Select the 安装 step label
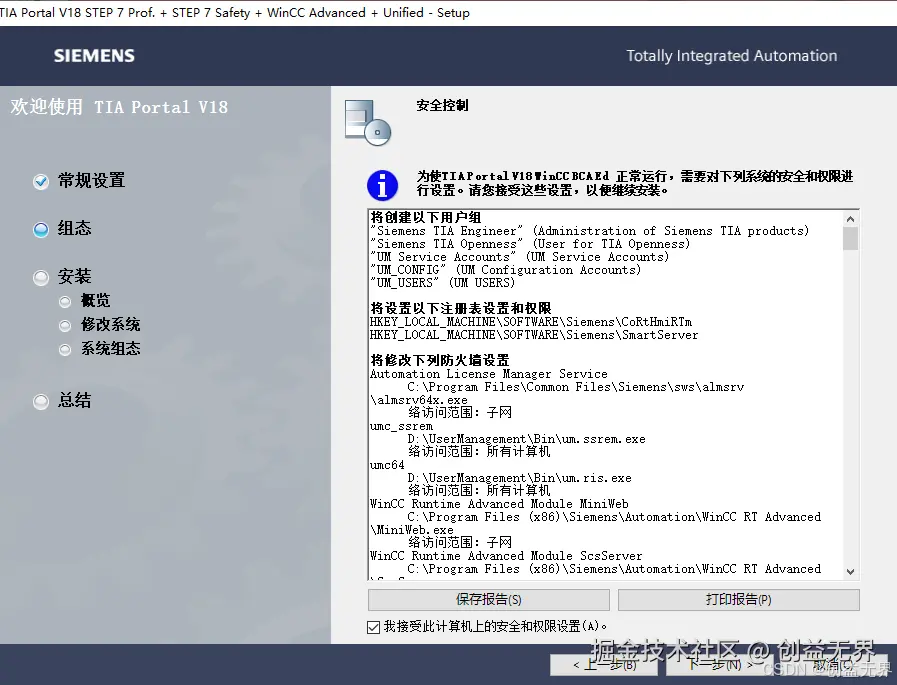This screenshot has height=685, width=897. click(x=74, y=277)
